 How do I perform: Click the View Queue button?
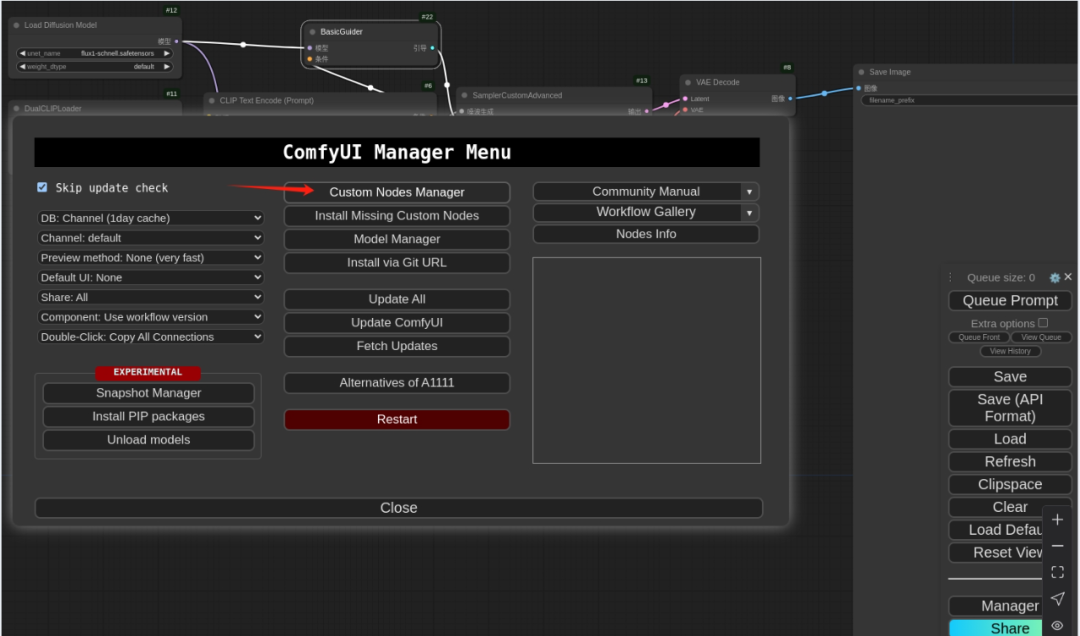(1041, 337)
